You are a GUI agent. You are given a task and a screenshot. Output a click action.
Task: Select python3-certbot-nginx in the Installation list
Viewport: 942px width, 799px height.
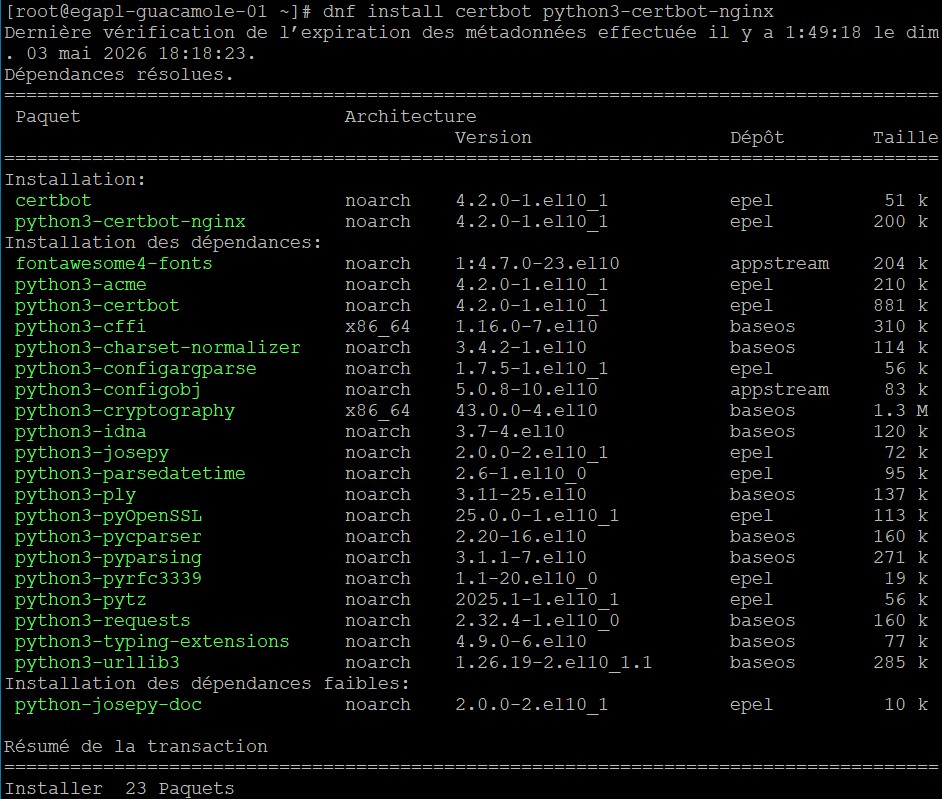click(x=130, y=222)
